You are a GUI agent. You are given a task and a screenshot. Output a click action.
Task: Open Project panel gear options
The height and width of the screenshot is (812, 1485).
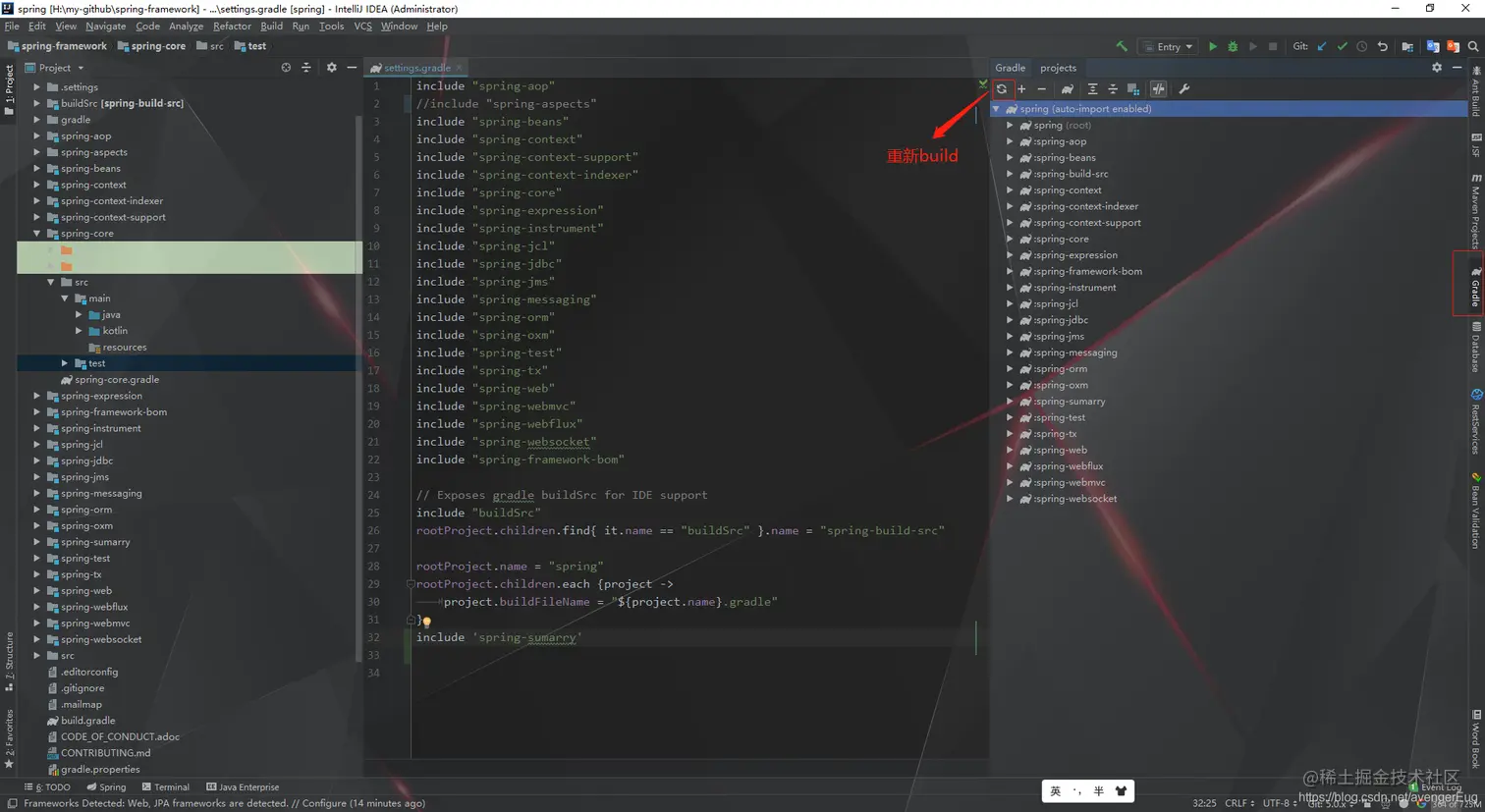coord(332,68)
